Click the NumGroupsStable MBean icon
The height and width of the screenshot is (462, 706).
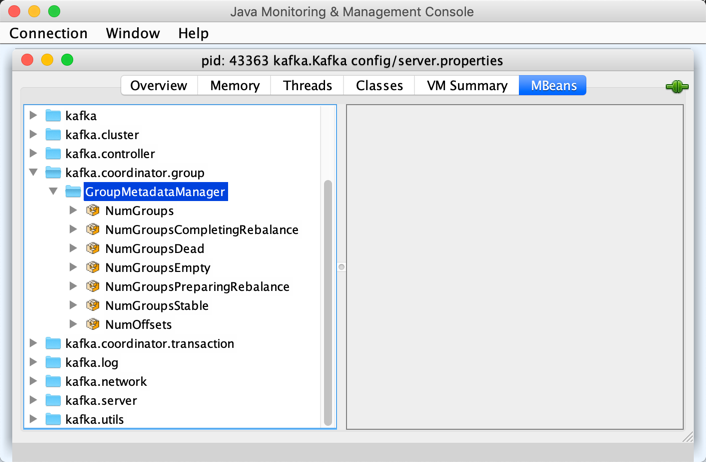pos(93,306)
